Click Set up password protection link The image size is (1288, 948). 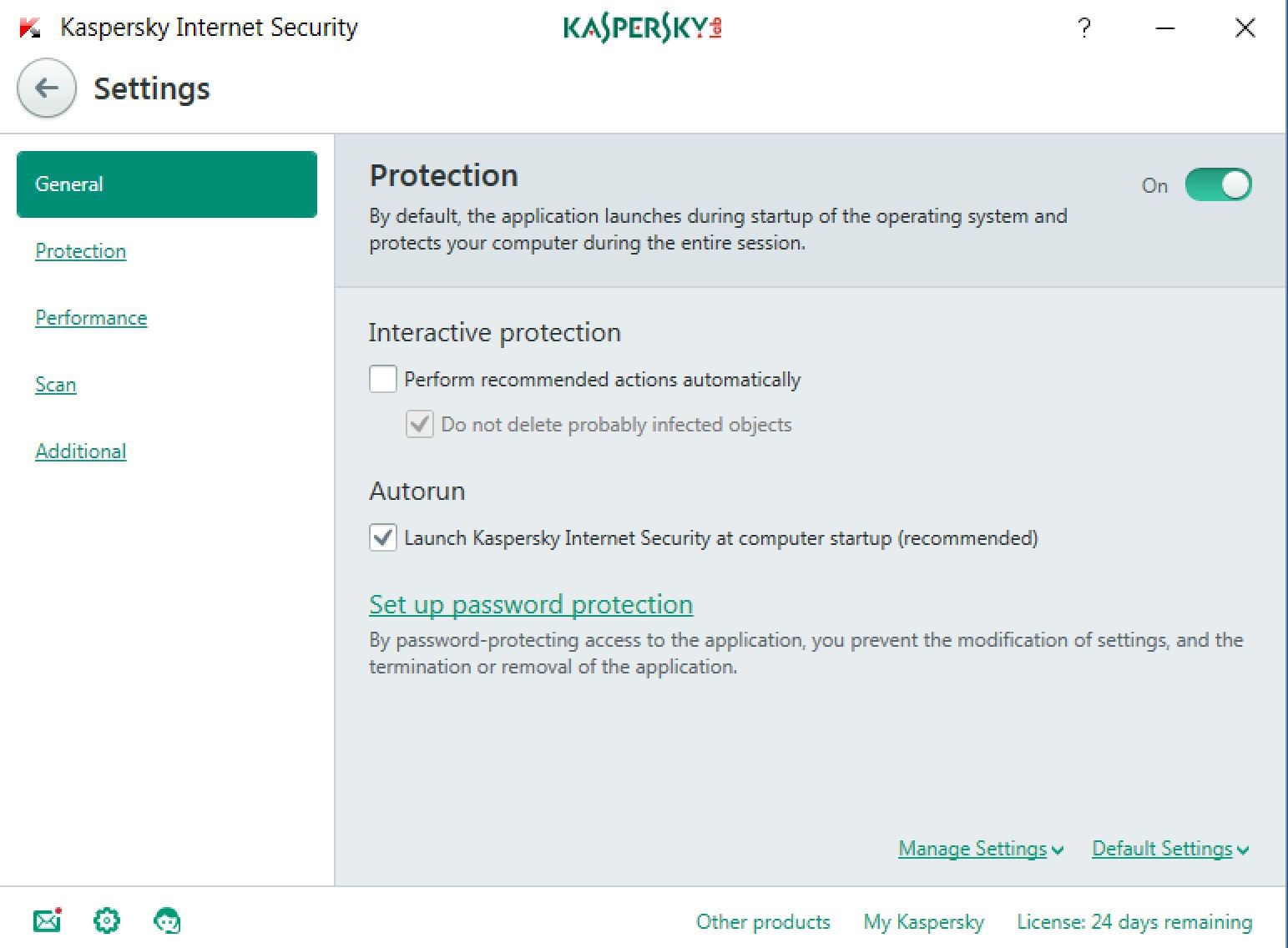coord(531,604)
